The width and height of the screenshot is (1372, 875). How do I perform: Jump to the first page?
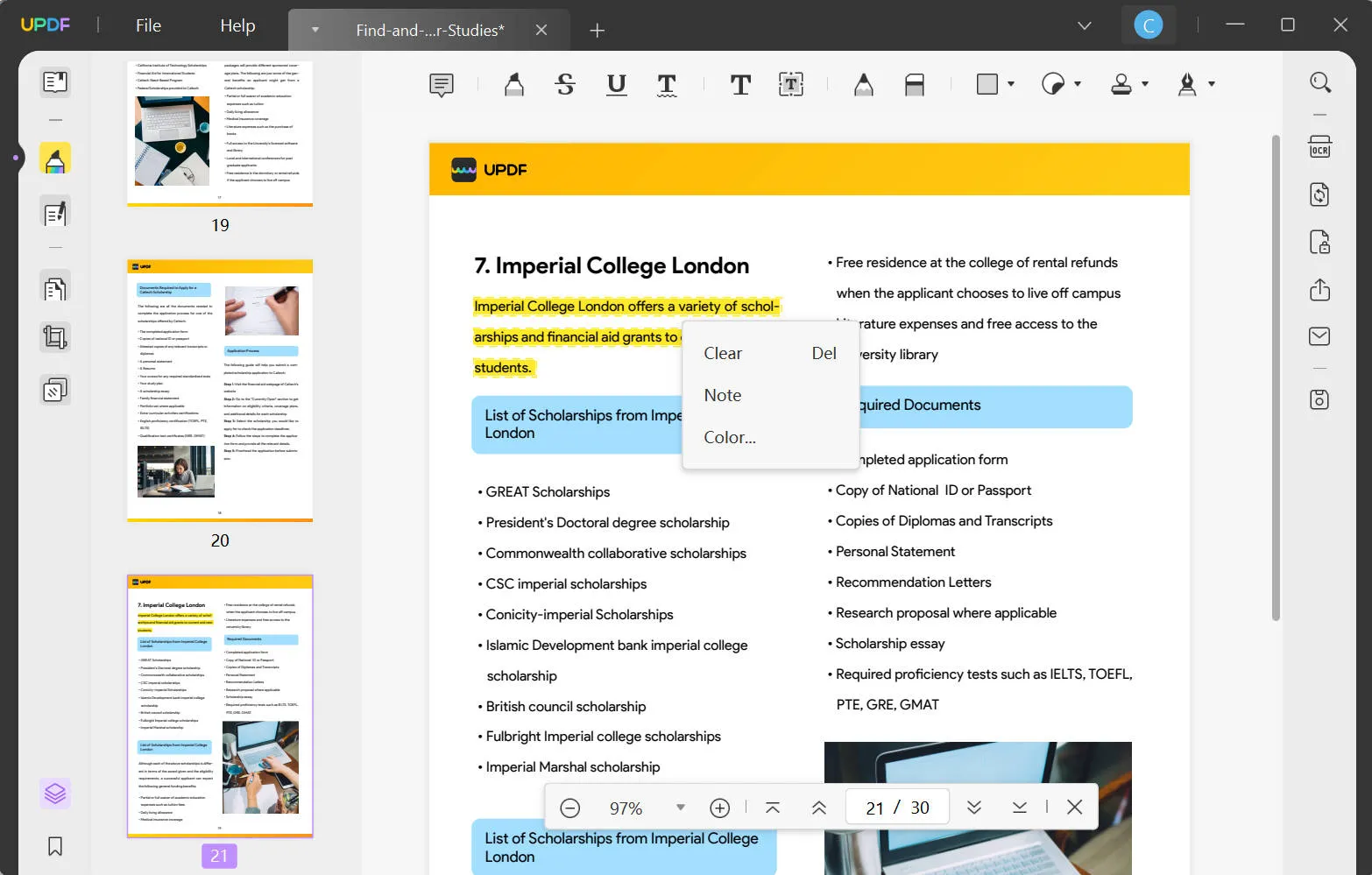[773, 808]
